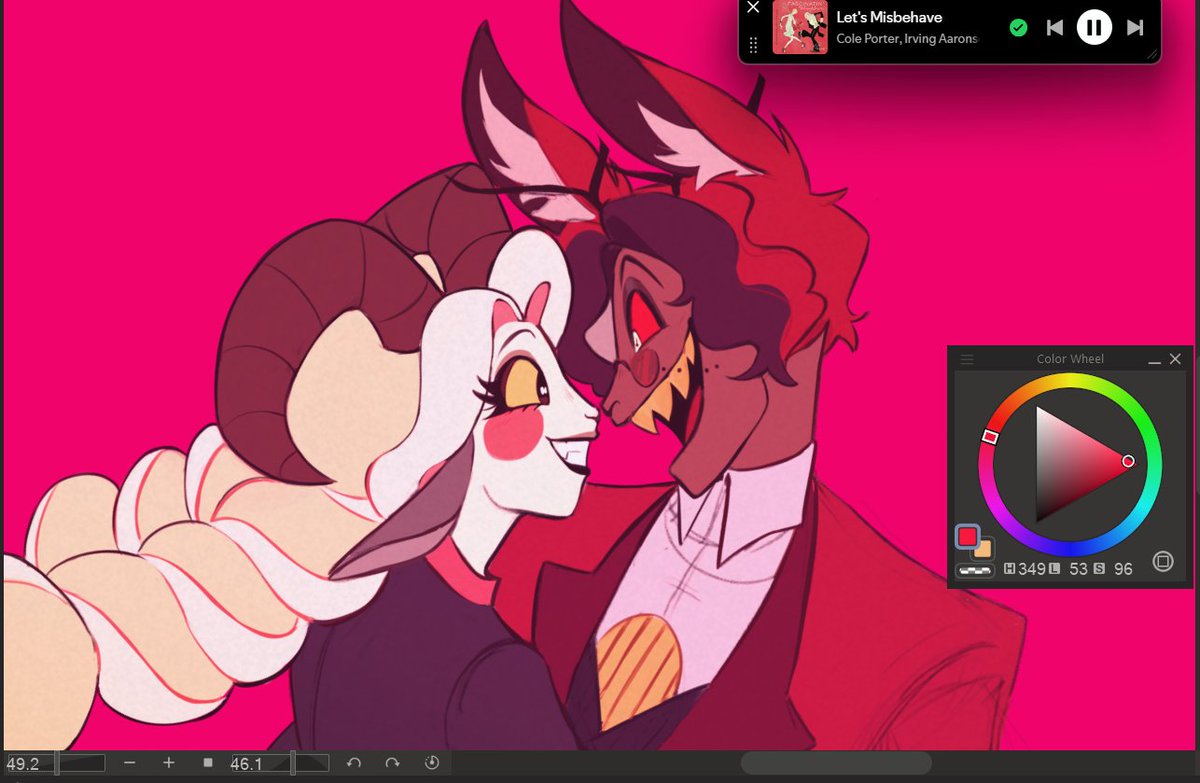Click the green saved-to-library checkmark

click(x=1018, y=28)
